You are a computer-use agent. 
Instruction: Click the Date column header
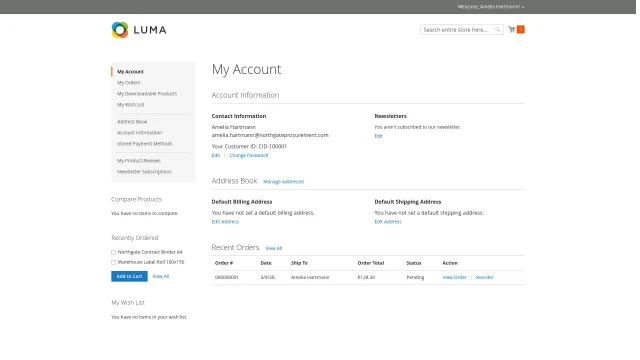[x=266, y=263]
